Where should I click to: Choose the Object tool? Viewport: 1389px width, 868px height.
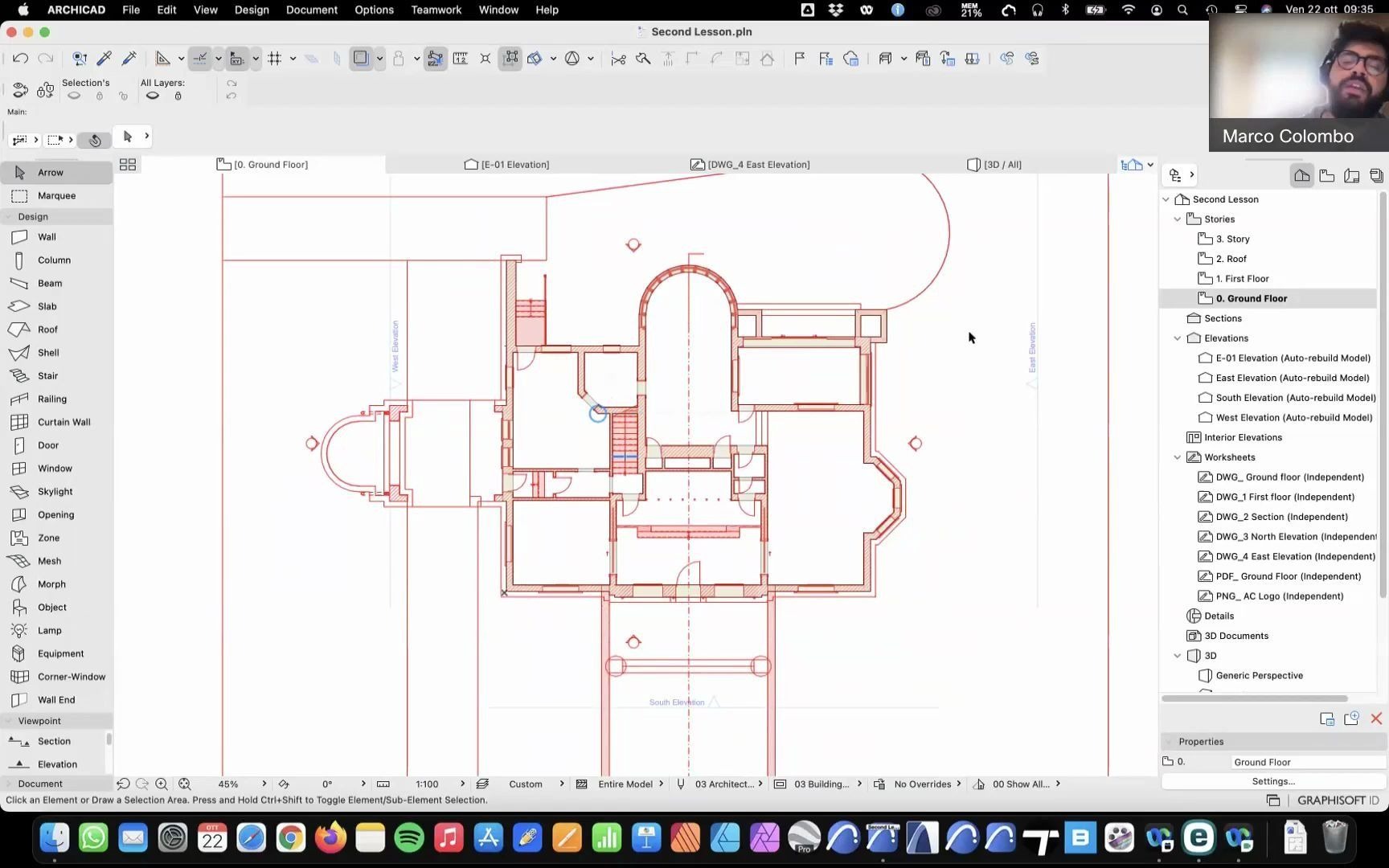51,608
